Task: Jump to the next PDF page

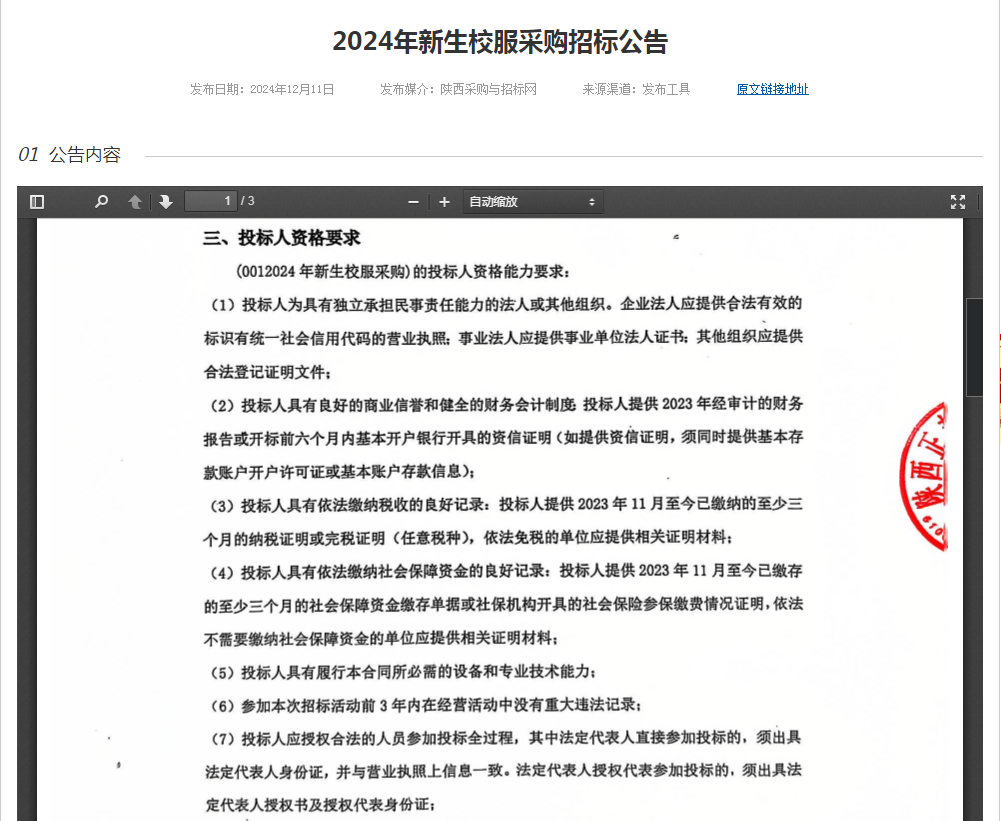Action: (166, 202)
